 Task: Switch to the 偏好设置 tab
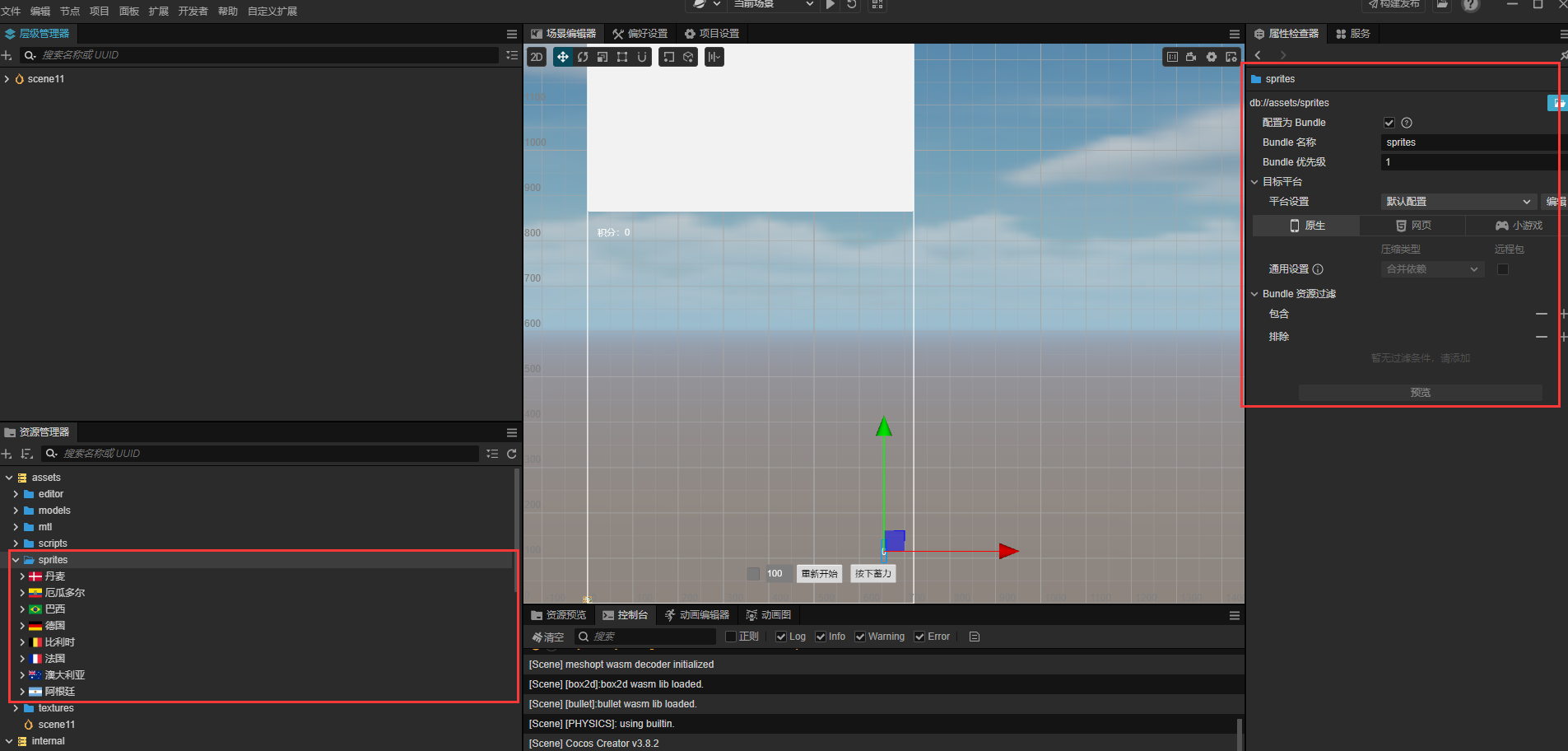[x=640, y=34]
